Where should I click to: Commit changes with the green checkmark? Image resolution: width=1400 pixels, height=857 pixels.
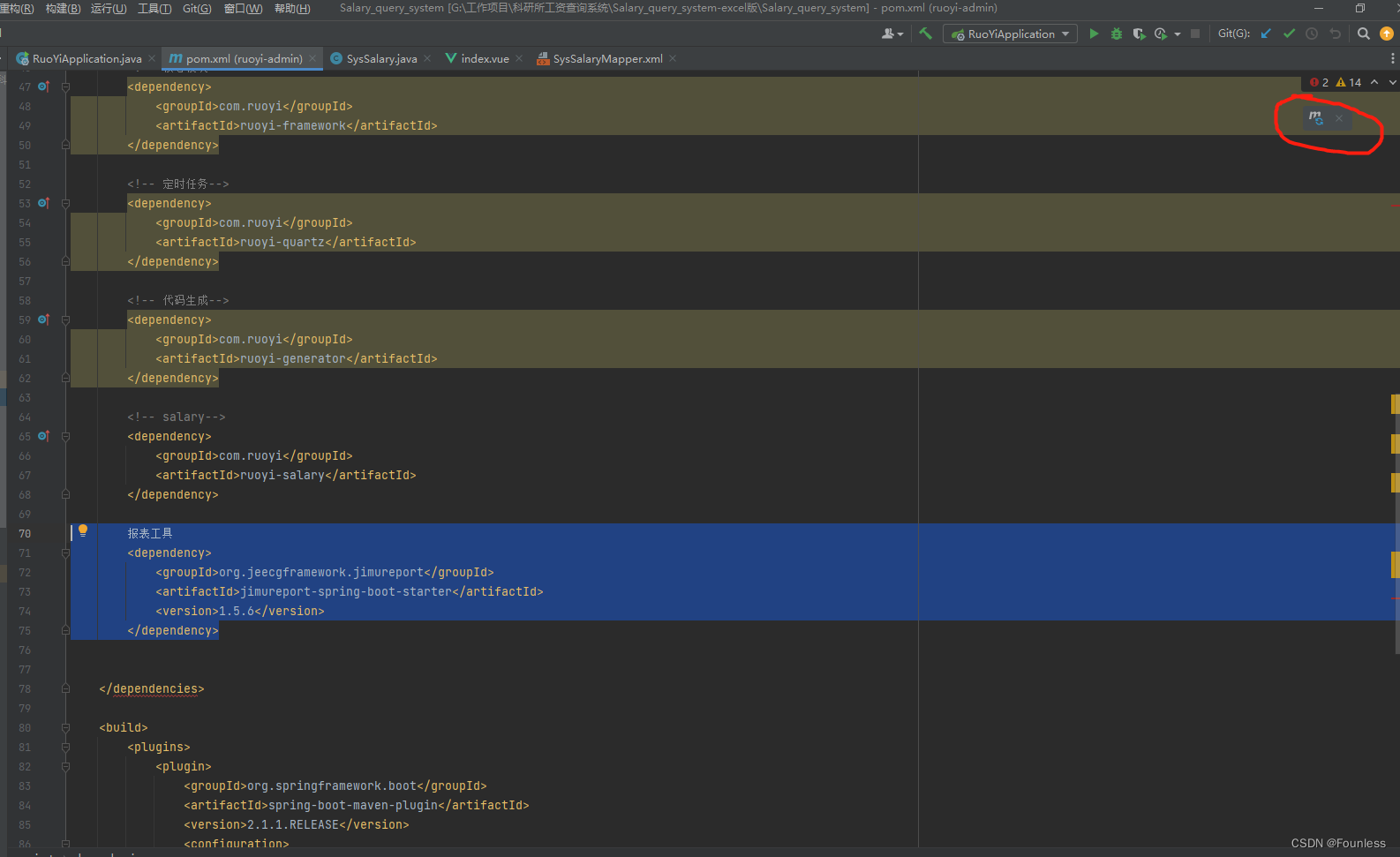[x=1289, y=34]
